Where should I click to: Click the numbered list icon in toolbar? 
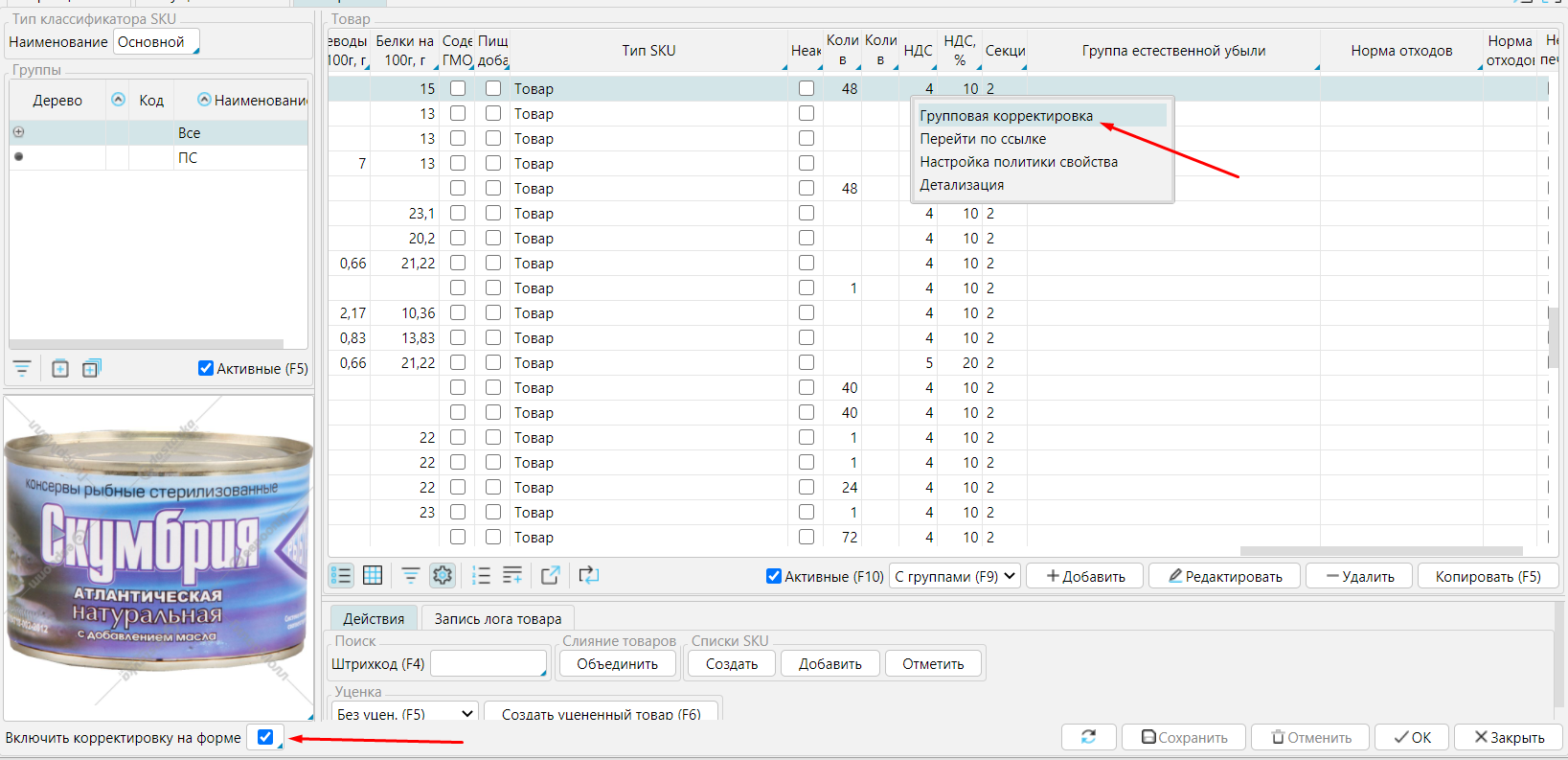[x=481, y=575]
